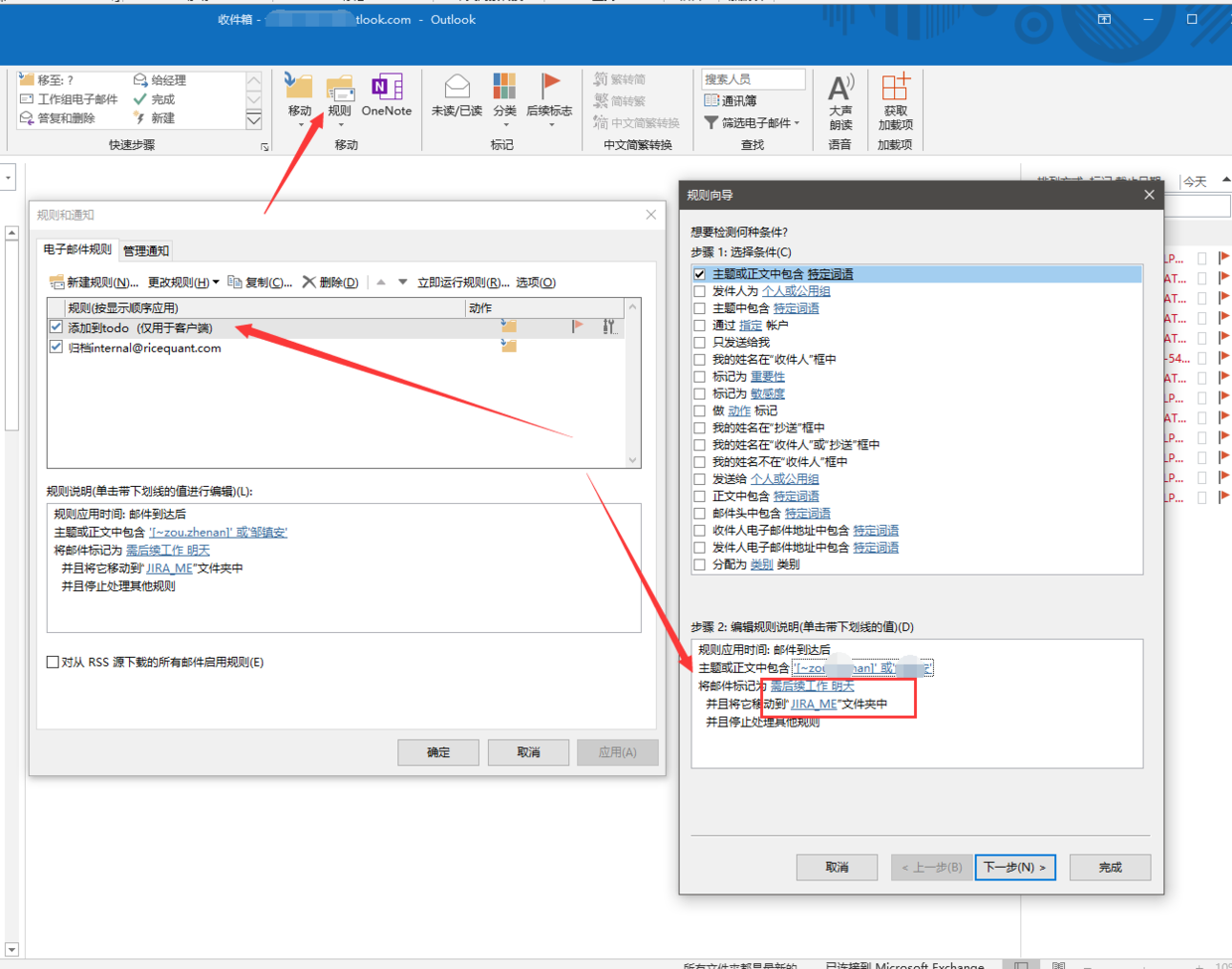This screenshot has height=969, width=1232.
Task: Check condition 标记为 重要性
Action: pos(699,377)
